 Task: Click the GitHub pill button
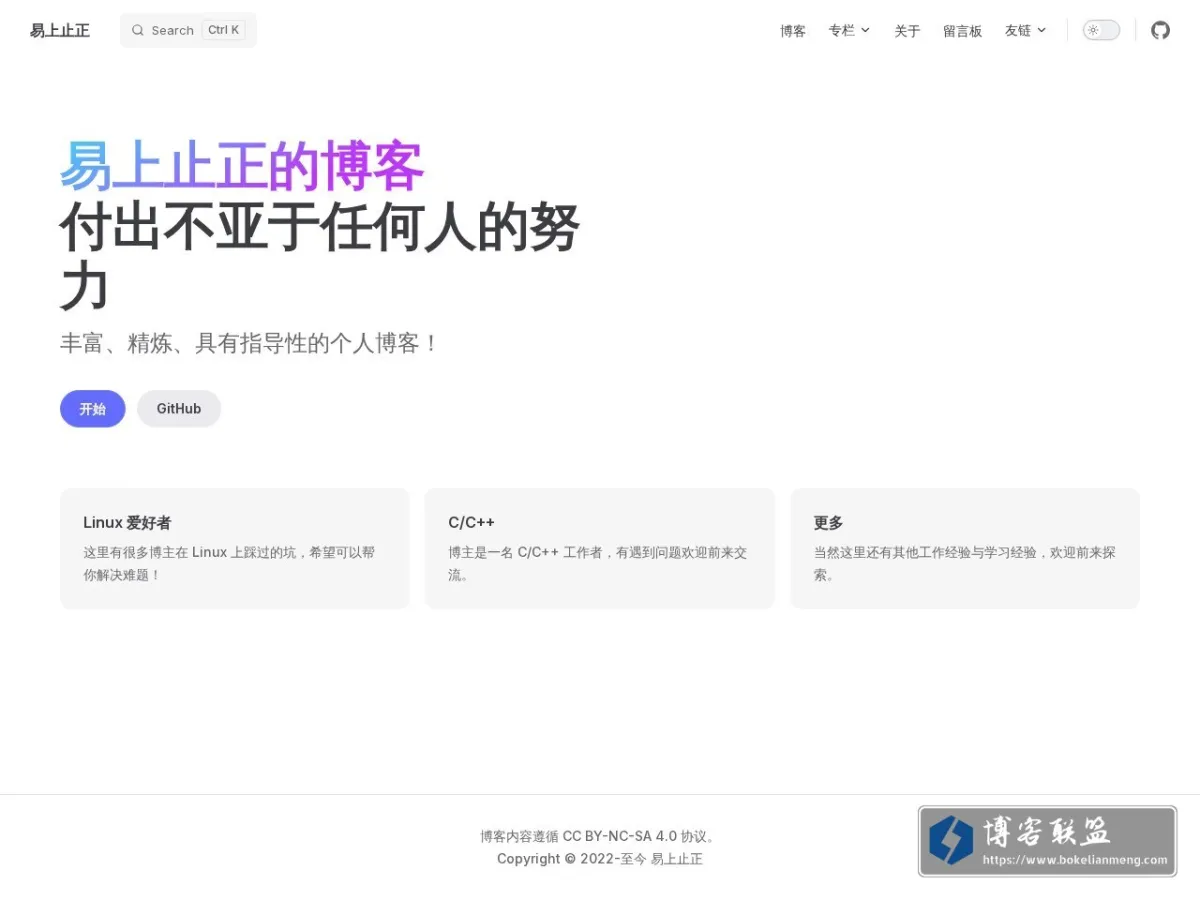[179, 409]
